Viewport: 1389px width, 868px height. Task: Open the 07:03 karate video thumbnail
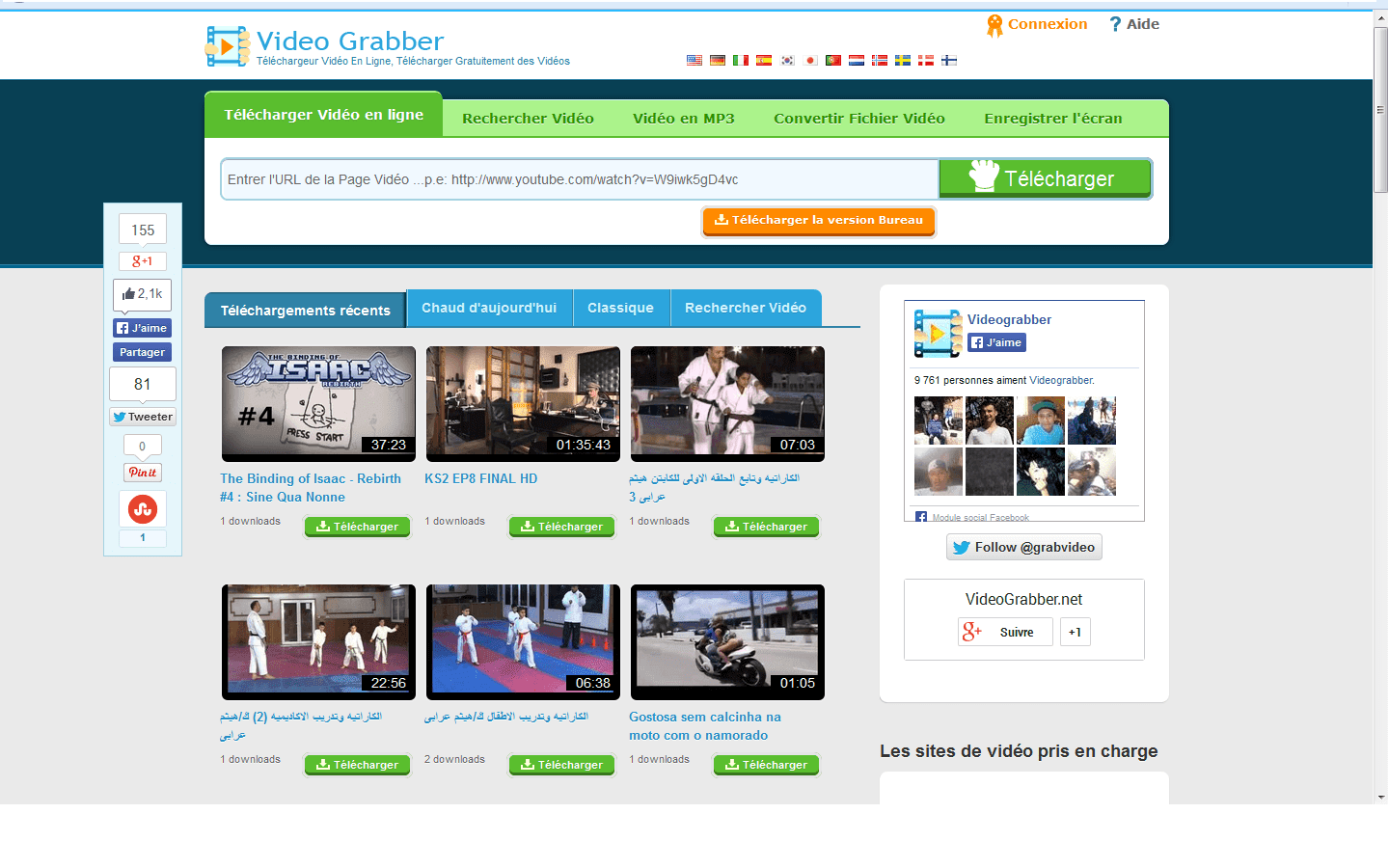[727, 404]
